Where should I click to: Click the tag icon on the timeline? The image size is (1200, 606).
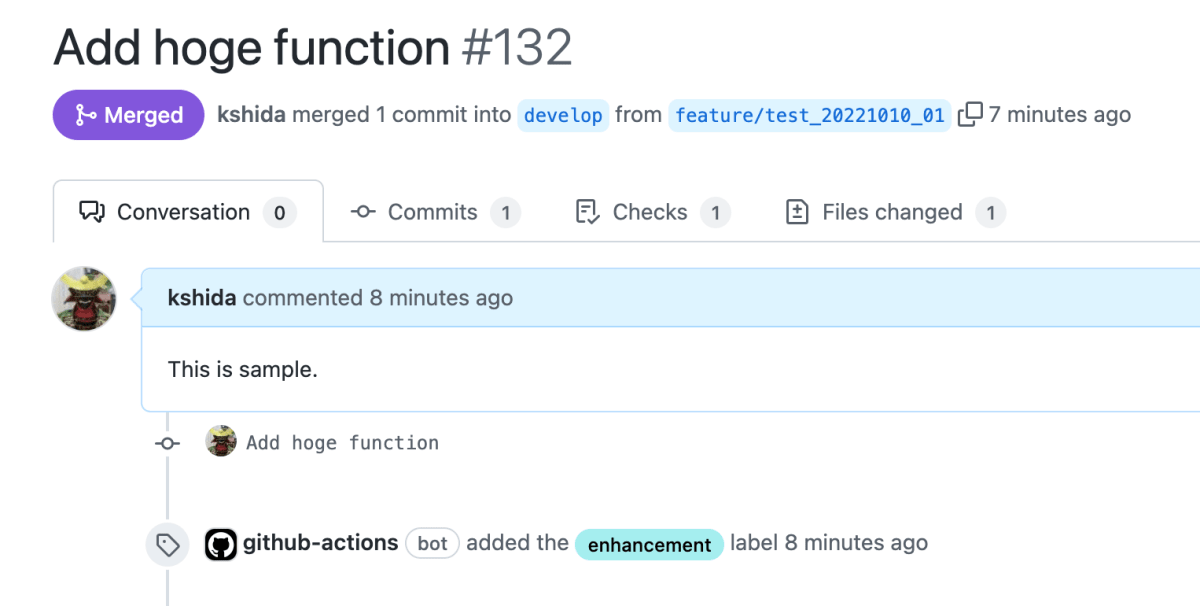click(x=167, y=544)
